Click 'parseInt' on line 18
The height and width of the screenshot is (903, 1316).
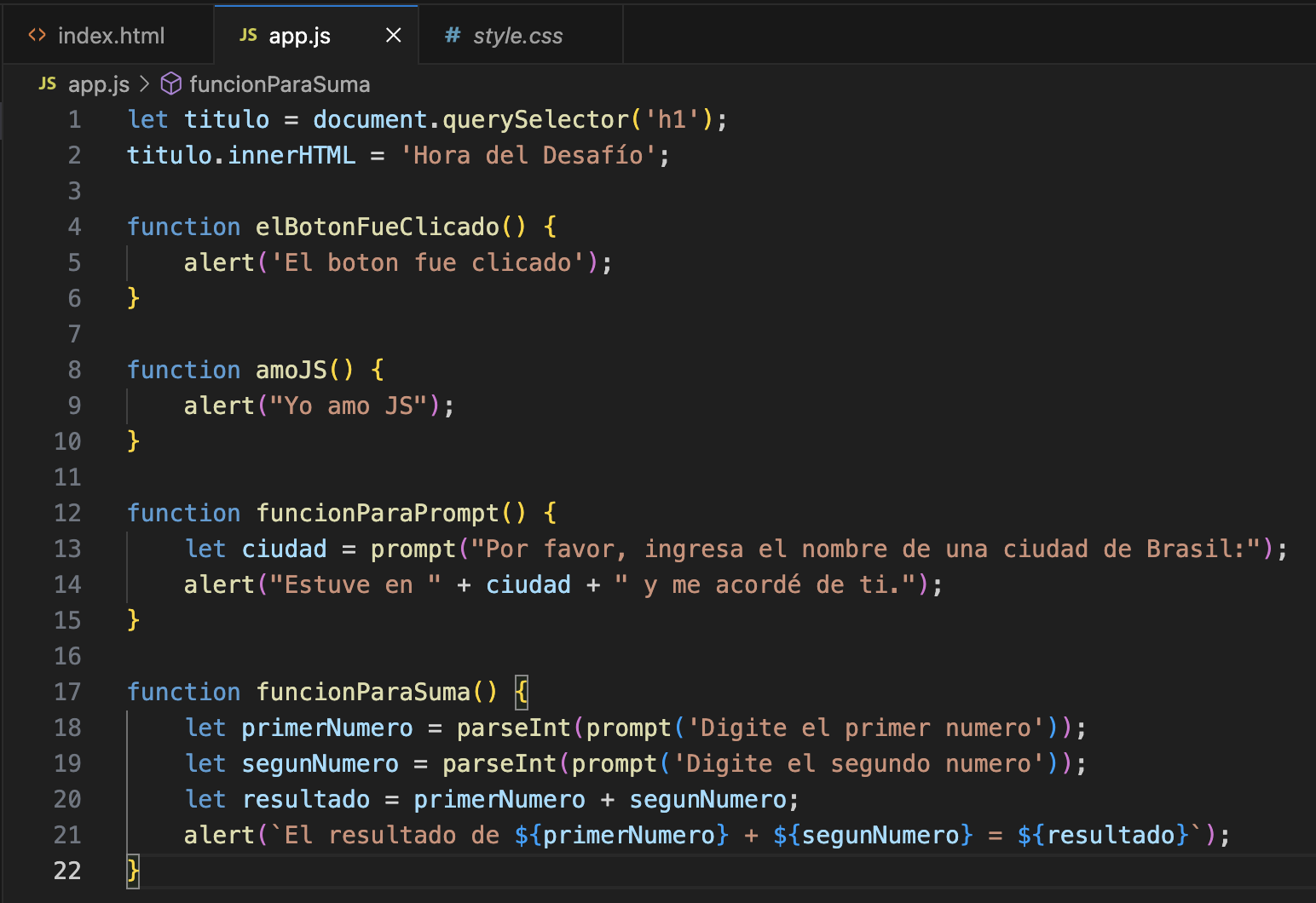(514, 728)
